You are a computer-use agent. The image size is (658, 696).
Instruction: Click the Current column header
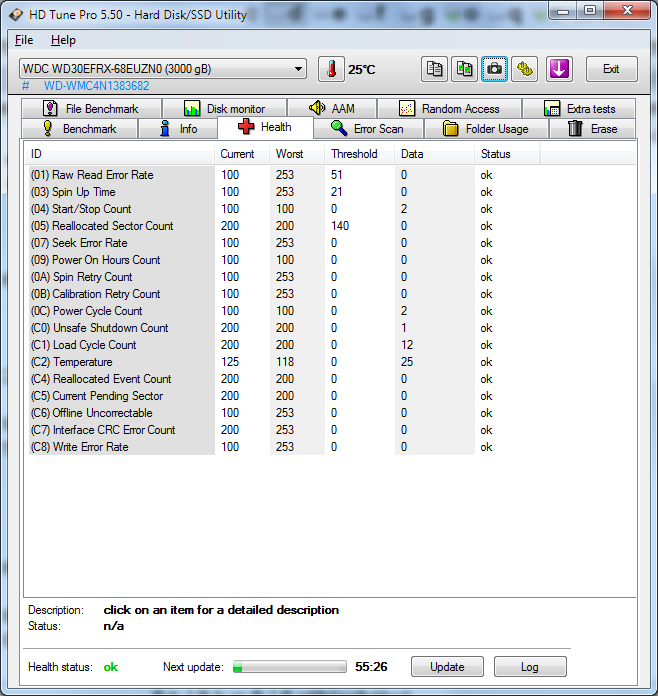pyautogui.click(x=242, y=154)
